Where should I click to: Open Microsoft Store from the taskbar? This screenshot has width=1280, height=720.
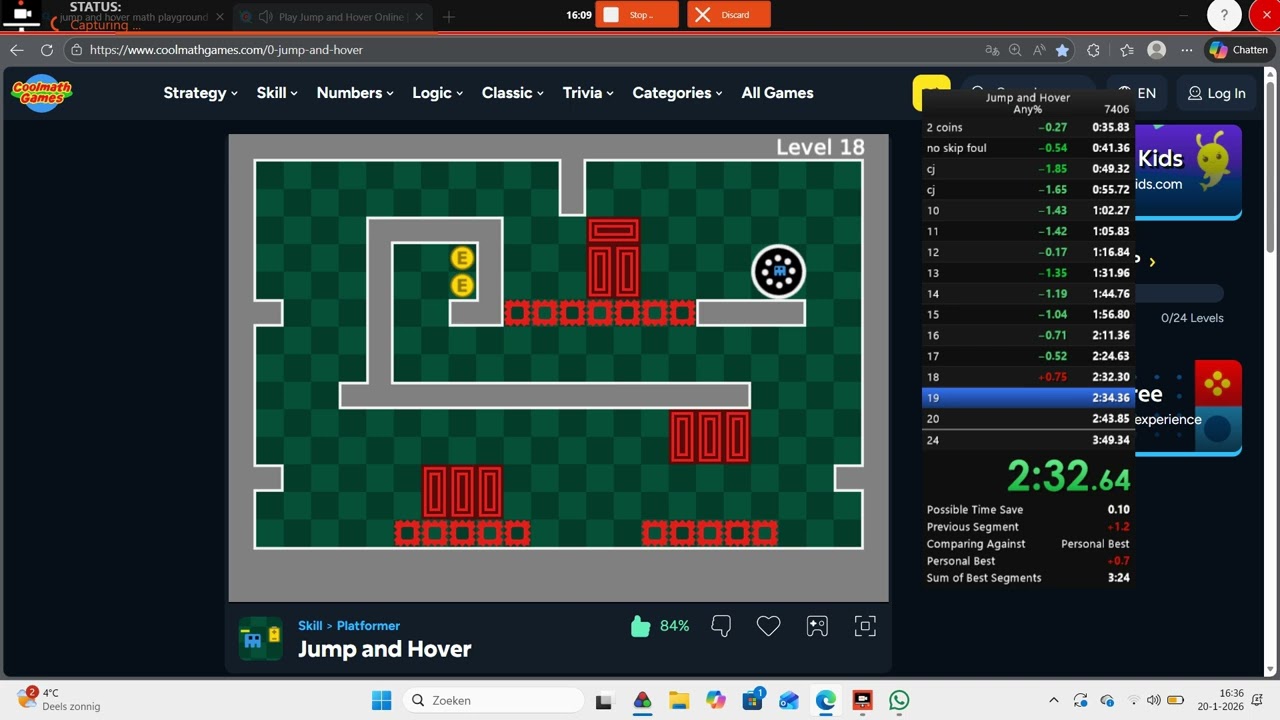tap(753, 700)
